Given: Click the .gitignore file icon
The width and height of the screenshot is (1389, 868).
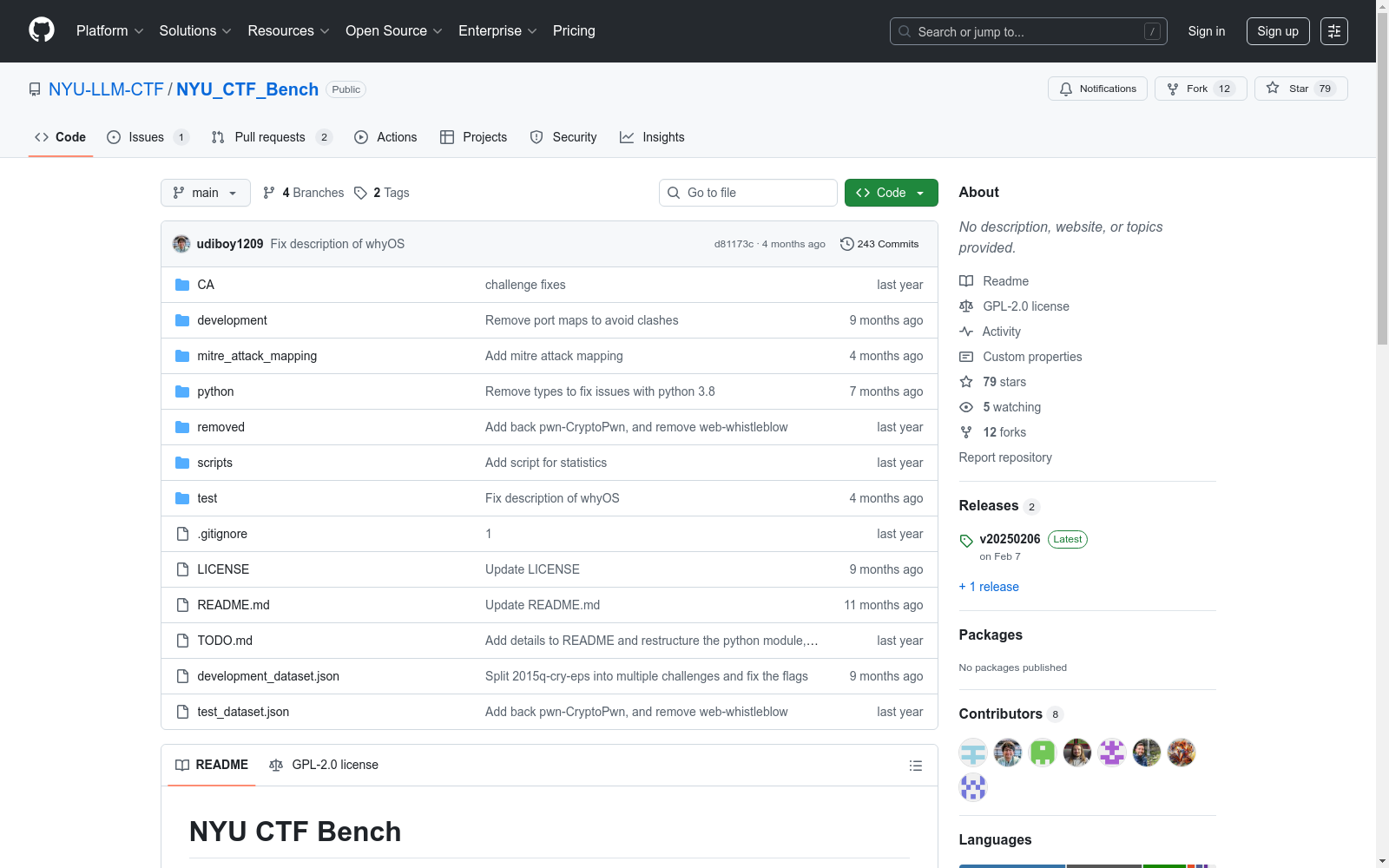Looking at the screenshot, I should pyautogui.click(x=182, y=534).
